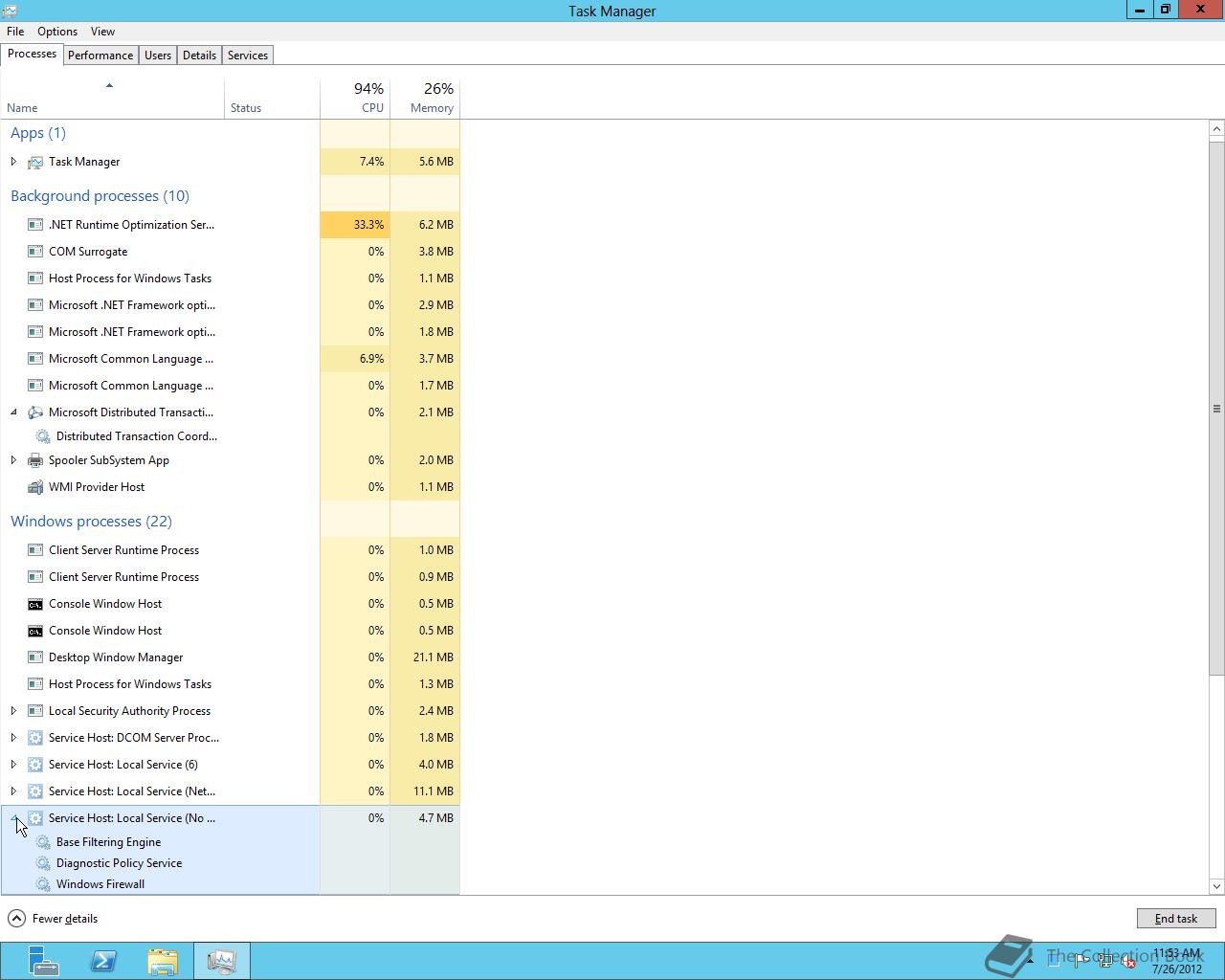Viewport: 1225px width, 980px height.
Task: Open File Explorer from the taskbar
Action: pos(163,961)
